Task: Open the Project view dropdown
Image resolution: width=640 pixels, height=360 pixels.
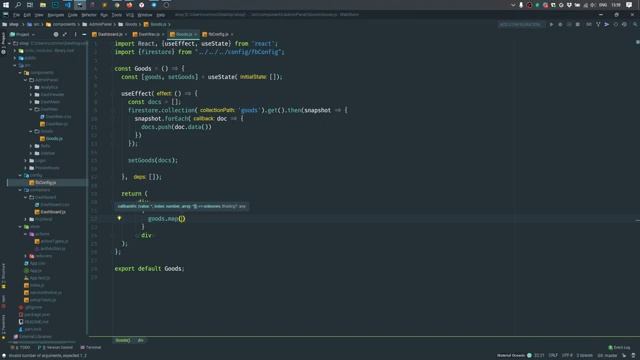Action: point(22,34)
